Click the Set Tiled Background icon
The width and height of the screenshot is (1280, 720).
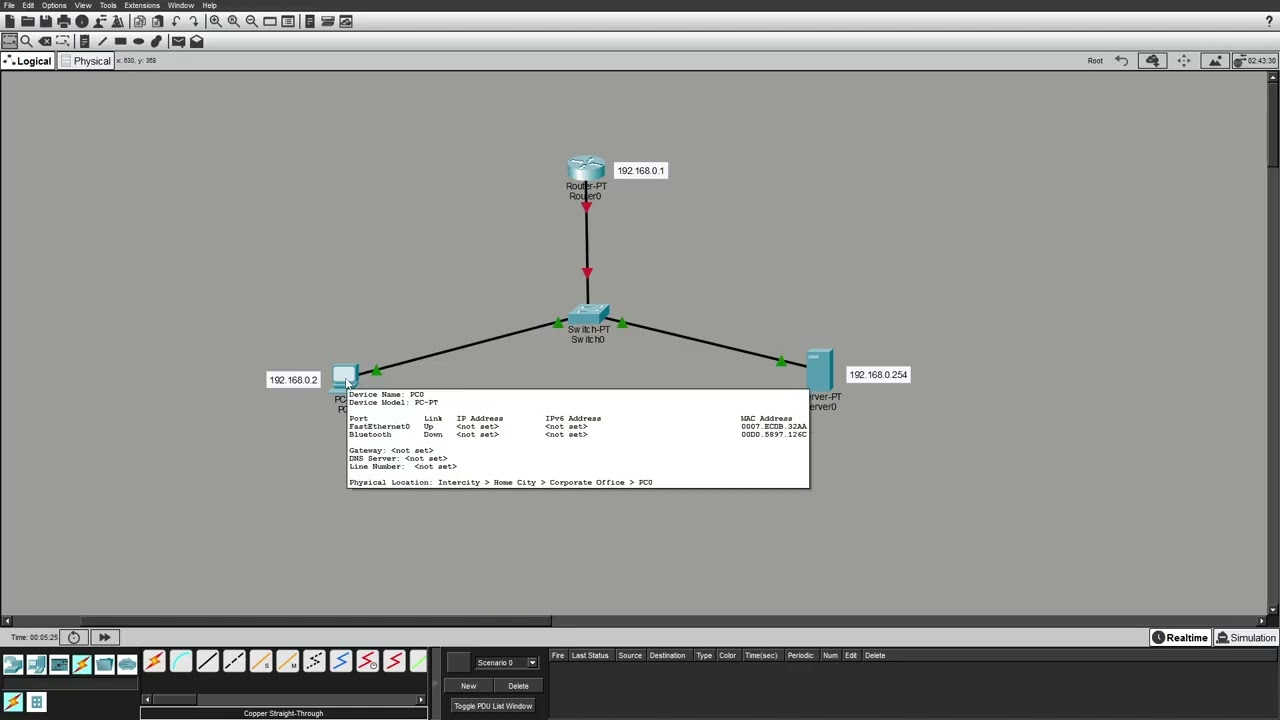tap(1215, 61)
